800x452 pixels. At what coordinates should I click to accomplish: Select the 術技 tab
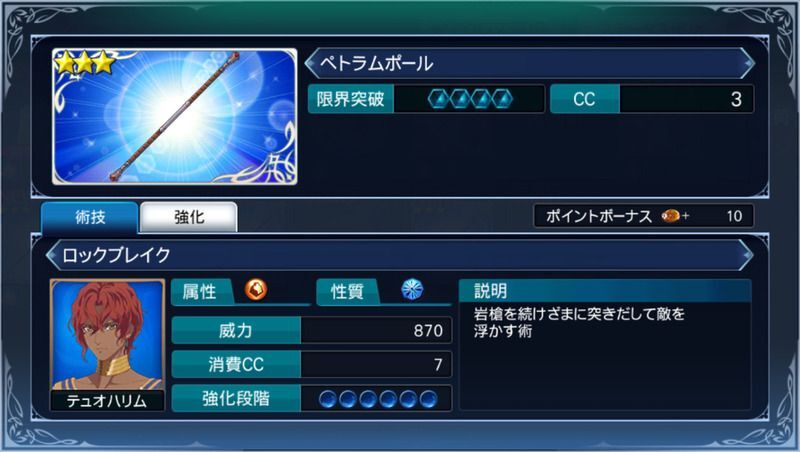click(x=90, y=217)
